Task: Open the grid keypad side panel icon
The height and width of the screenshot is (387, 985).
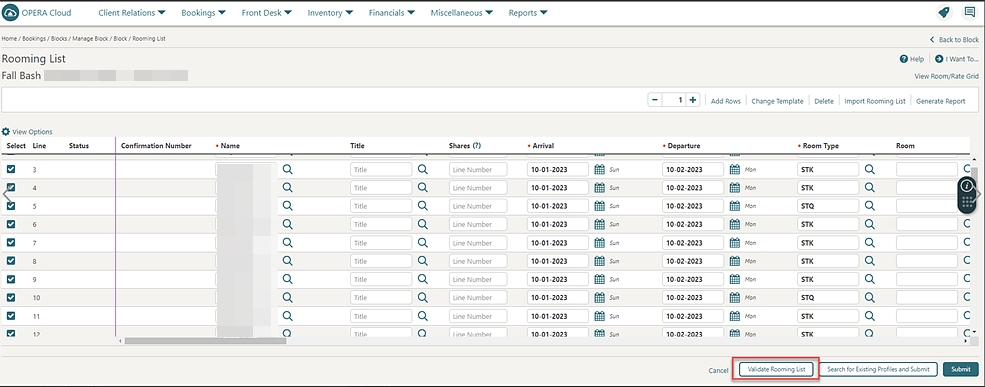Action: (x=967, y=202)
